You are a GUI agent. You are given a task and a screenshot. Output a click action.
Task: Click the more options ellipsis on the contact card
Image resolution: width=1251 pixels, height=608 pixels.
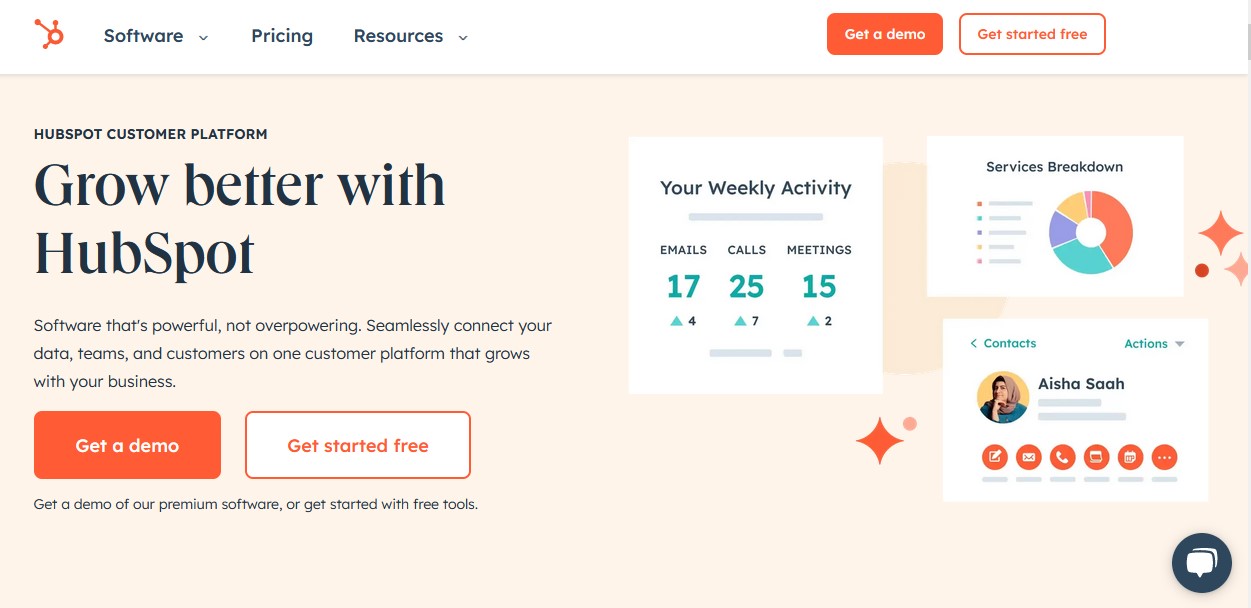pyautogui.click(x=1164, y=457)
